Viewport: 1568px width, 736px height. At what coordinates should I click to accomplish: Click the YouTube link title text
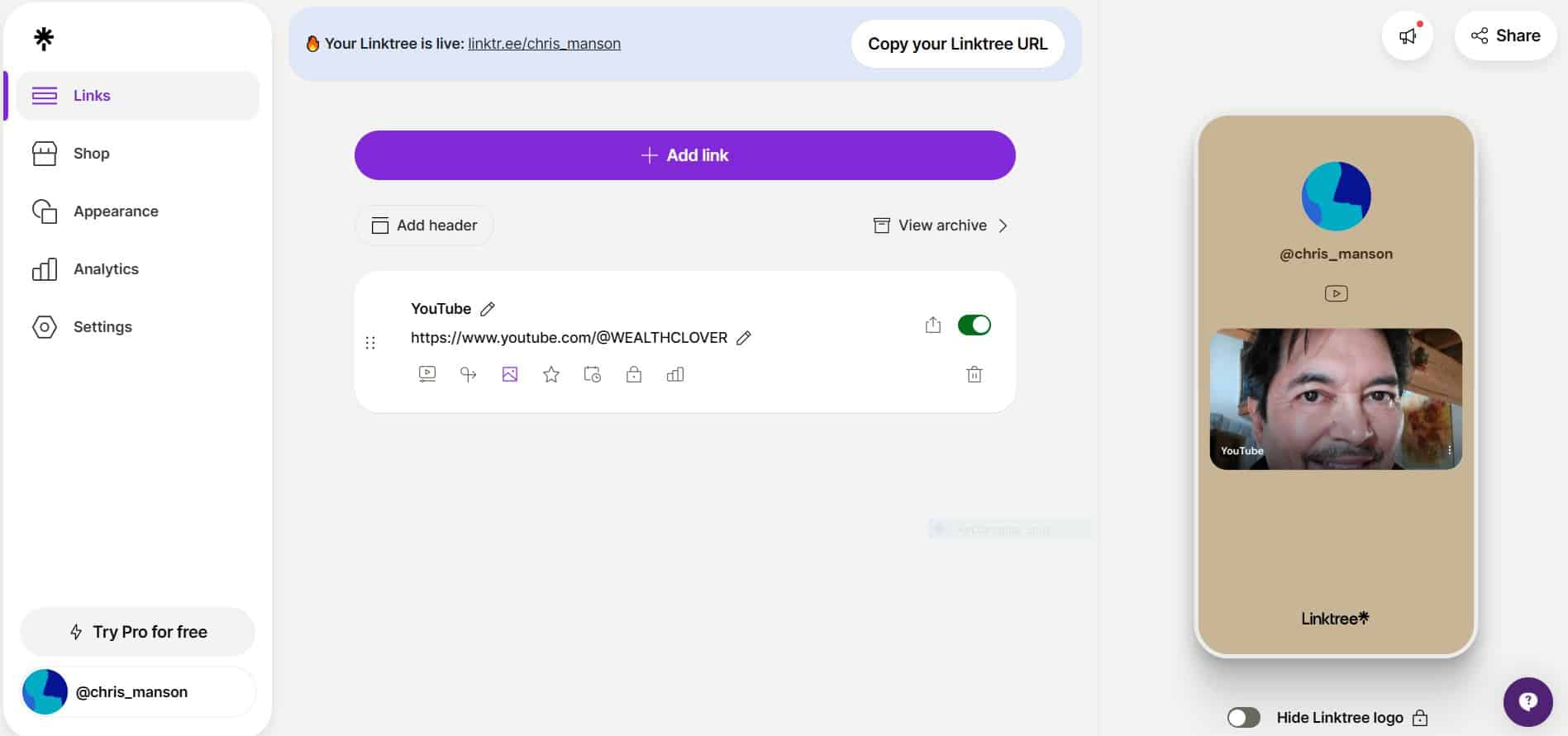pos(441,309)
